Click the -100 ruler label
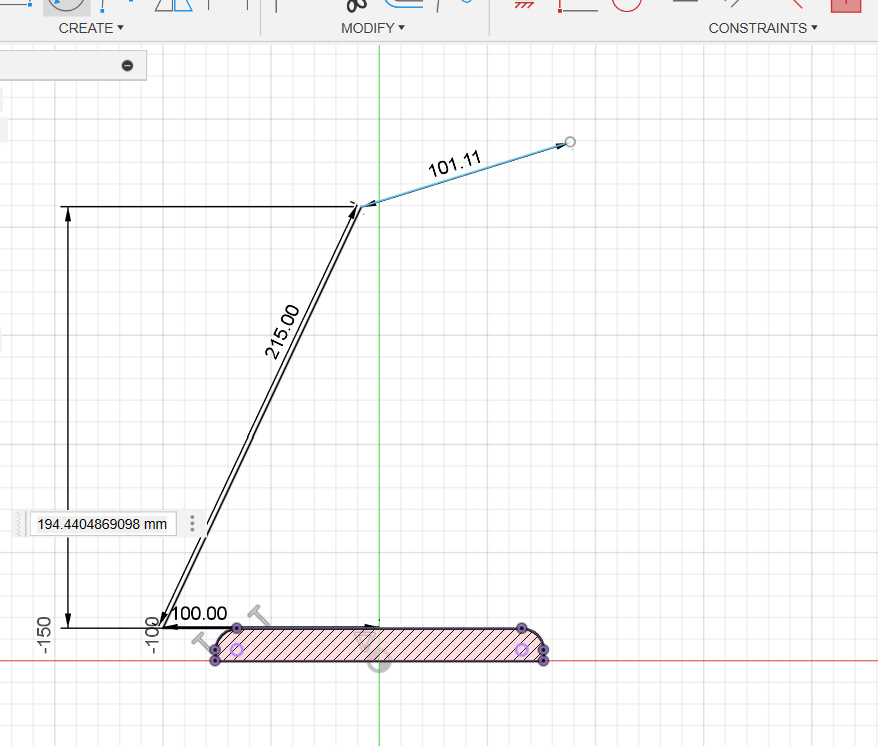 pos(152,636)
